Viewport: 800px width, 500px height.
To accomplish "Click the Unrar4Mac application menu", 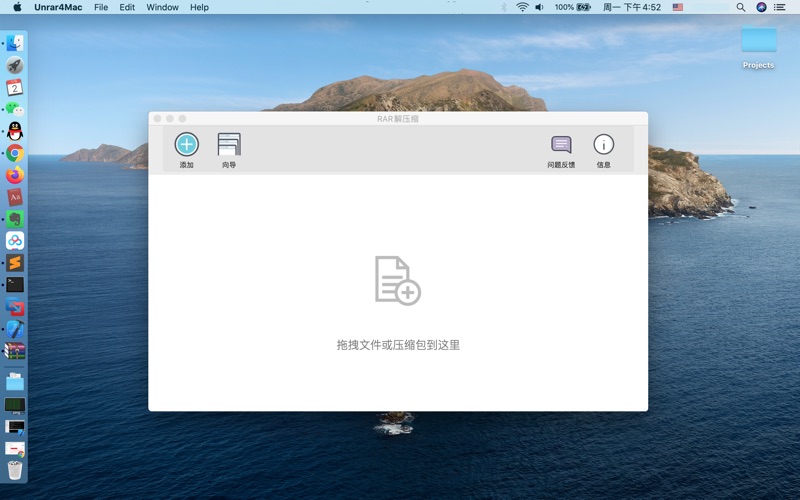I will click(x=58, y=7).
